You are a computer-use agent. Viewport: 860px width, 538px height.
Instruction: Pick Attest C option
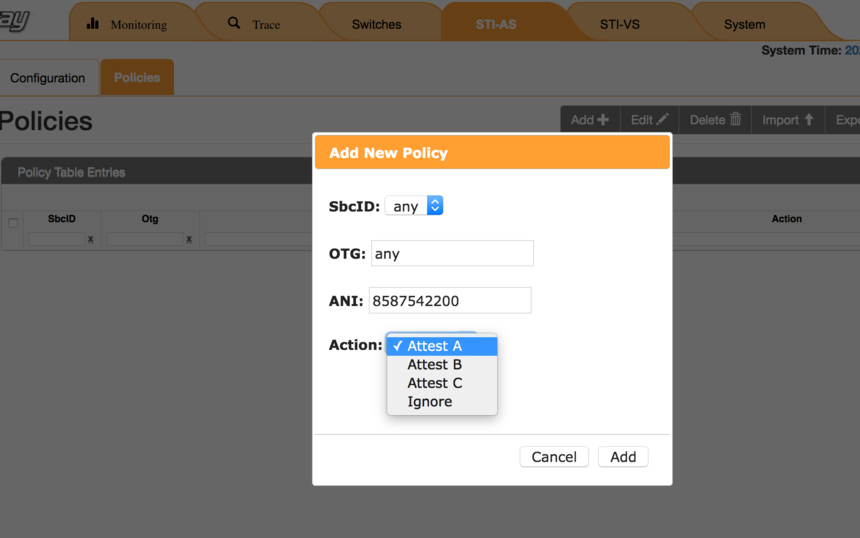[x=434, y=383]
